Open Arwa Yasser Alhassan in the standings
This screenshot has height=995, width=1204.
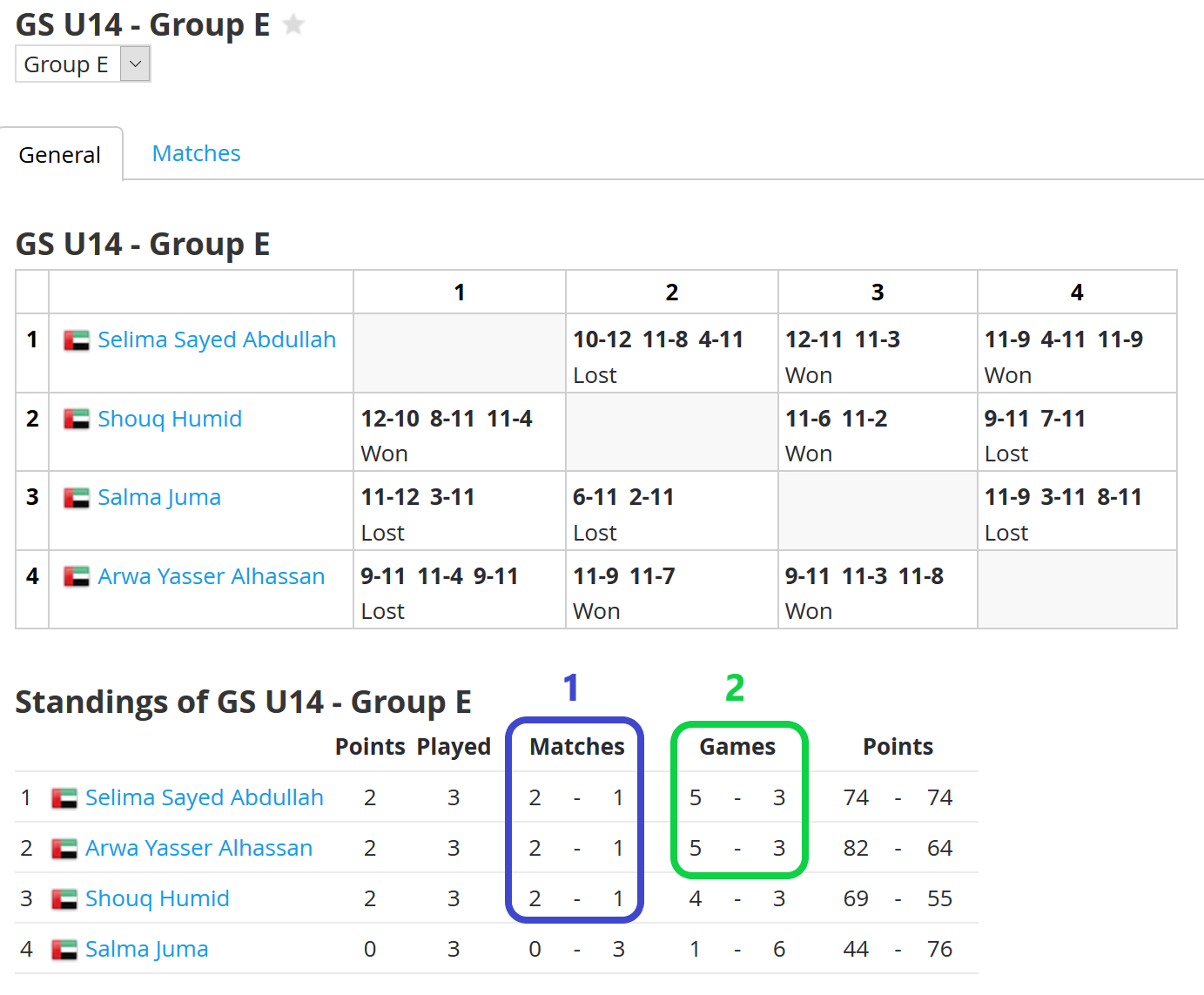(x=199, y=848)
